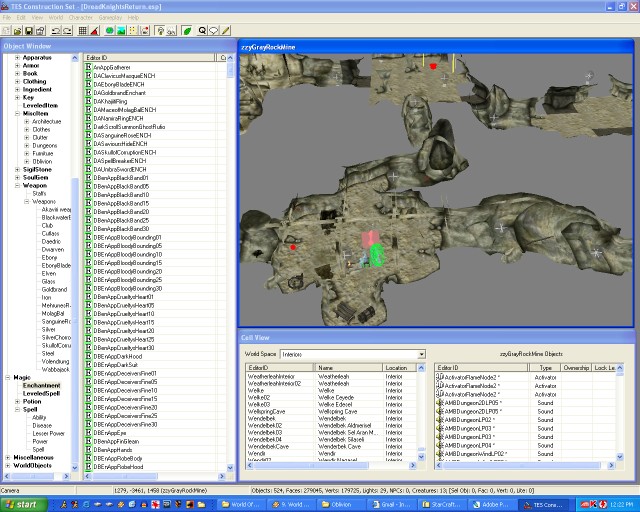This screenshot has height=512, width=640.
Task: Expand the Apparatus tree node
Action: pyautogui.click(x=17, y=58)
